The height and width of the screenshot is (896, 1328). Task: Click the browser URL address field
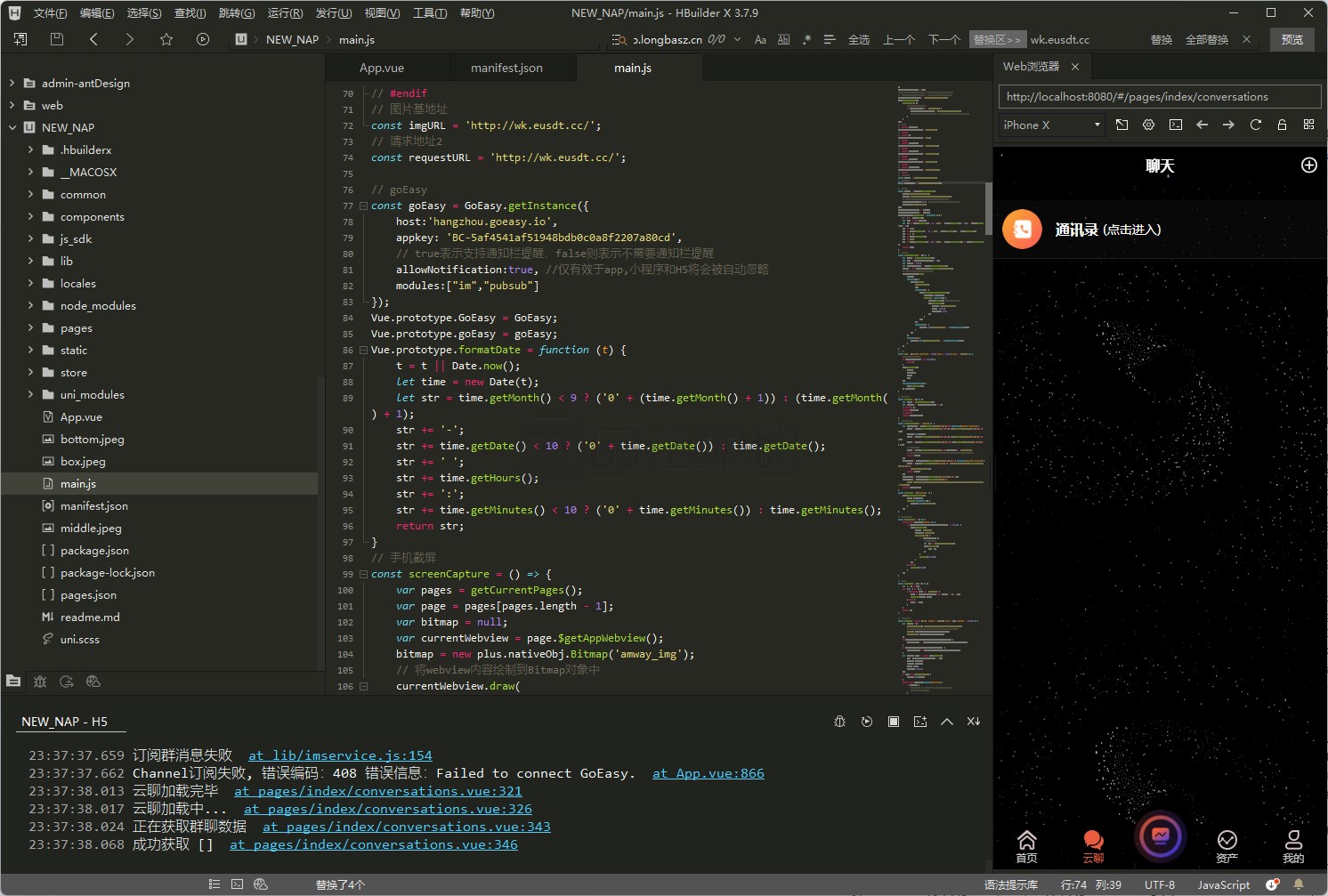point(1159,96)
